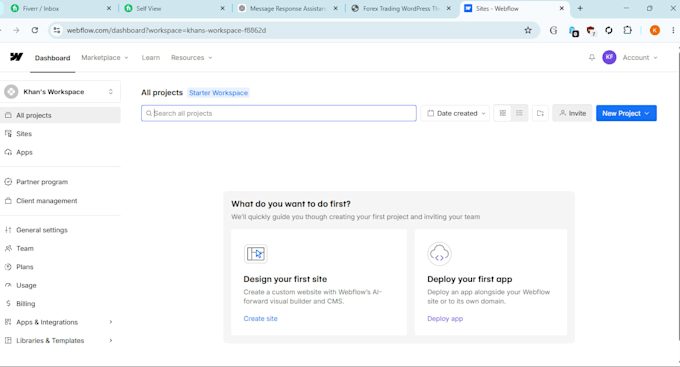Bookmark this page with the star icon
The image size is (680, 367).
click(528, 30)
